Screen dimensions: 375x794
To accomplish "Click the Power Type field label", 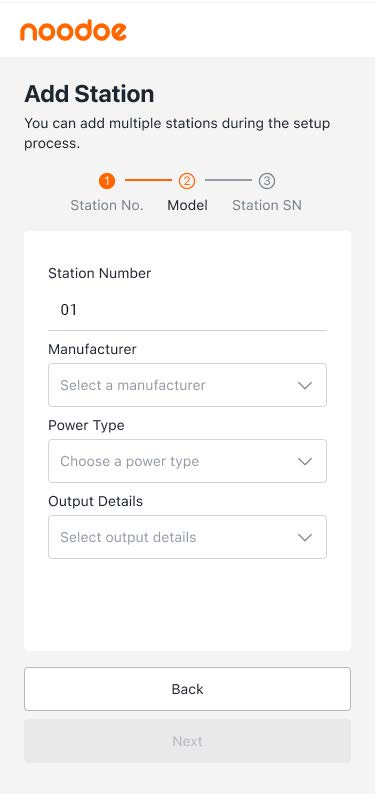I will [x=86, y=425].
